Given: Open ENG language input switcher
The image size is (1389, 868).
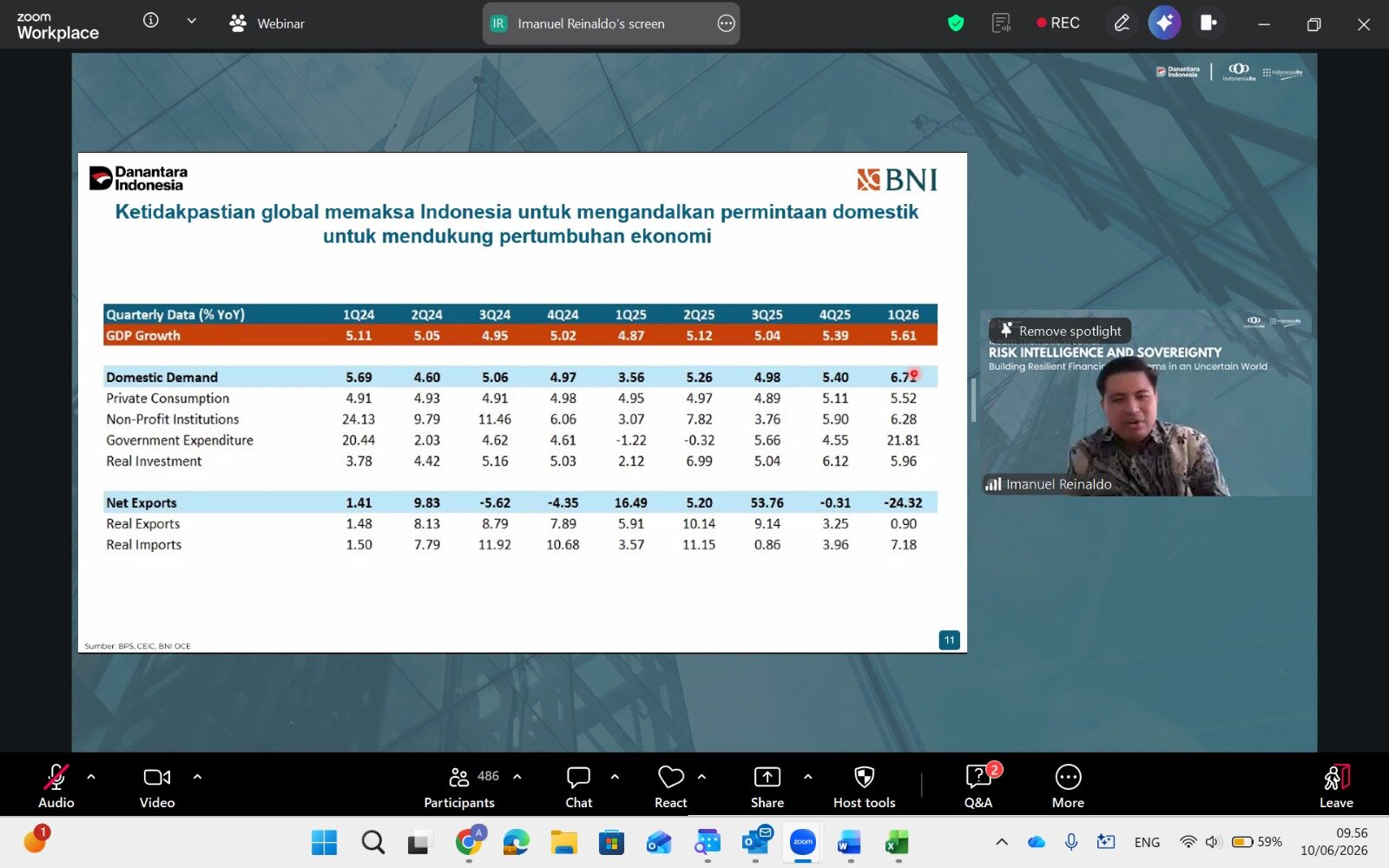Looking at the screenshot, I should pyautogui.click(x=1147, y=842).
